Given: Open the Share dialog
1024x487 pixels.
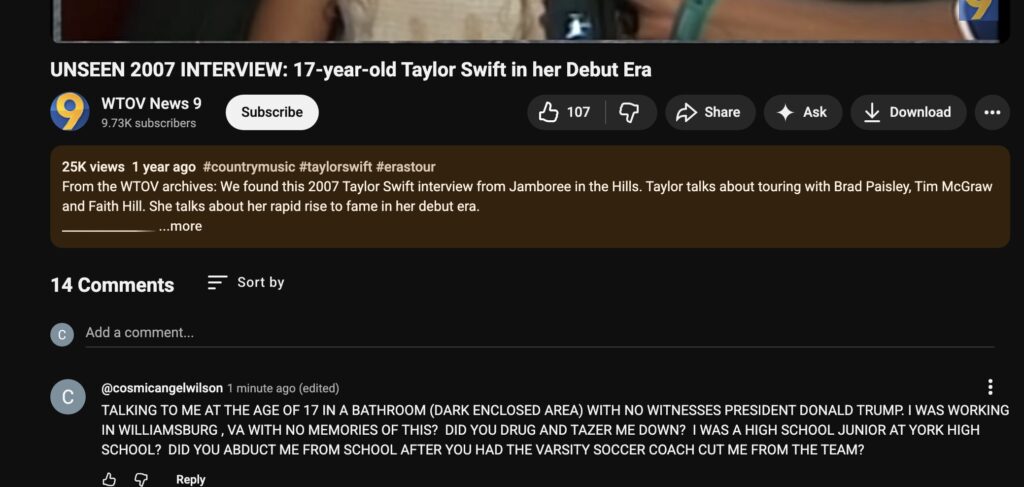Looking at the screenshot, I should (x=708, y=112).
